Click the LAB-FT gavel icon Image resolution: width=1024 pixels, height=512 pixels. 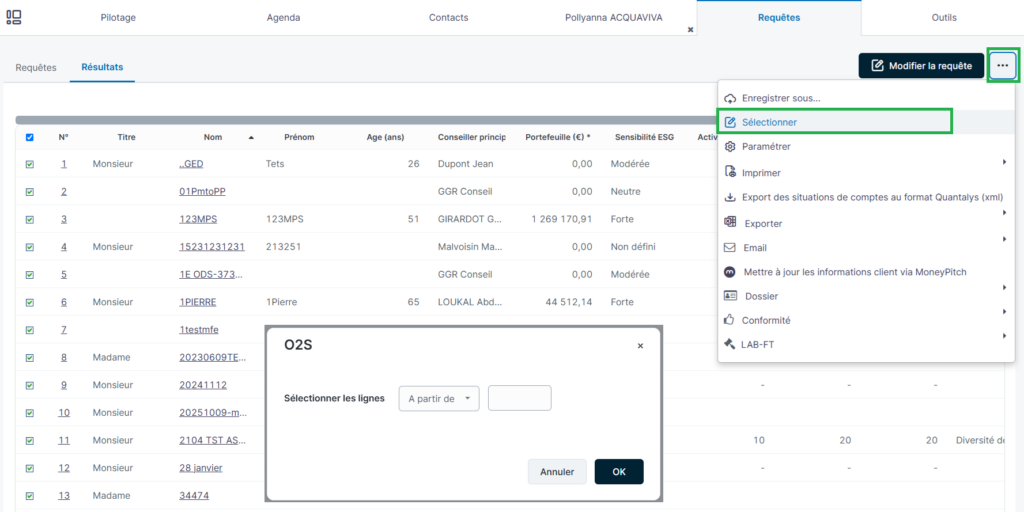[x=730, y=344]
